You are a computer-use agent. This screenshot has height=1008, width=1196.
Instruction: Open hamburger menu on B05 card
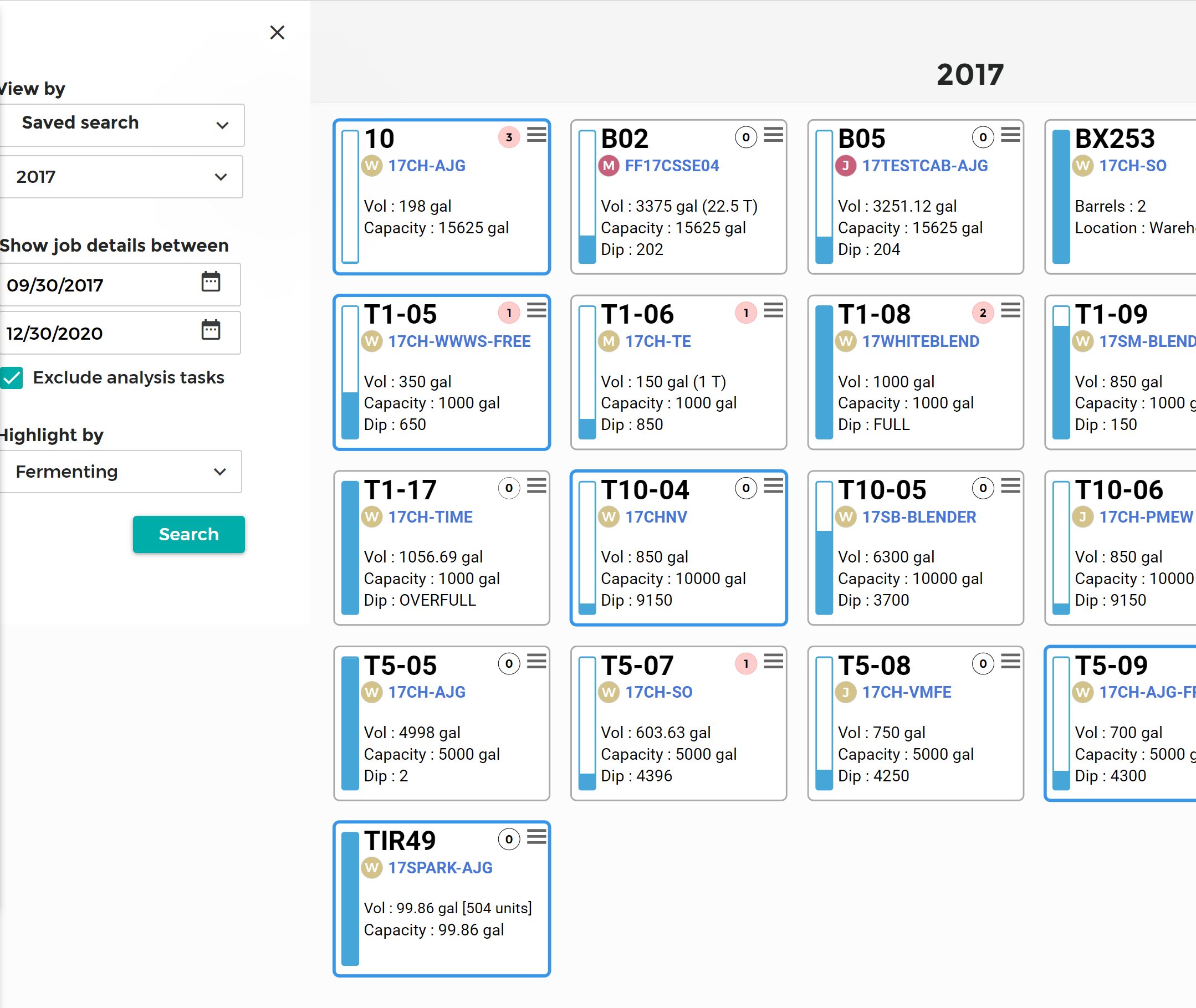pos(1011,135)
